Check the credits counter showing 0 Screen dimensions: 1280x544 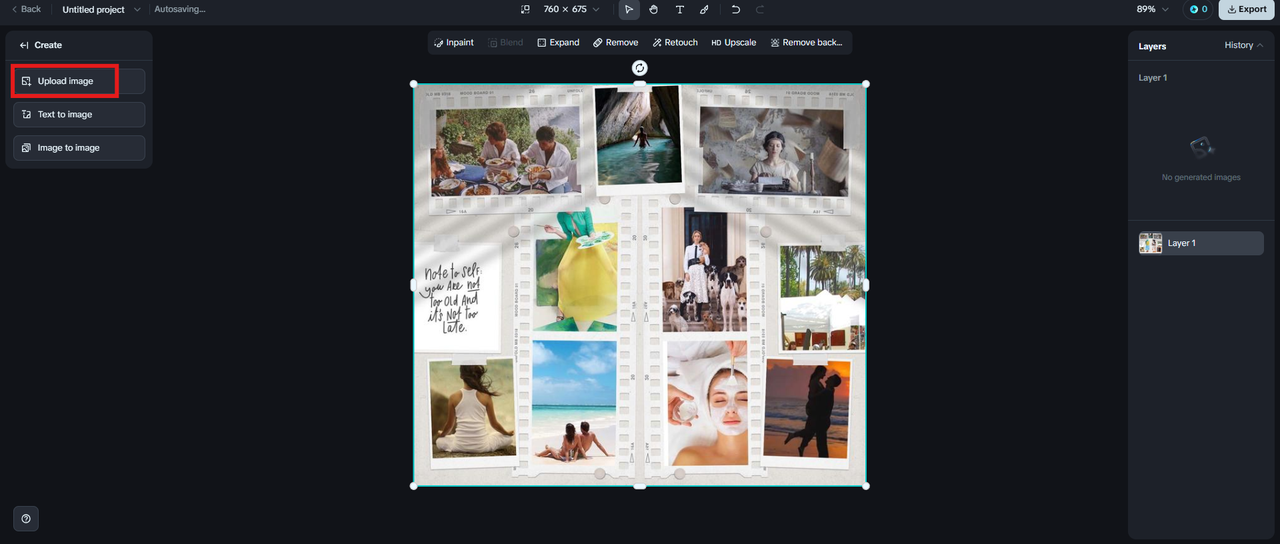(x=1198, y=9)
